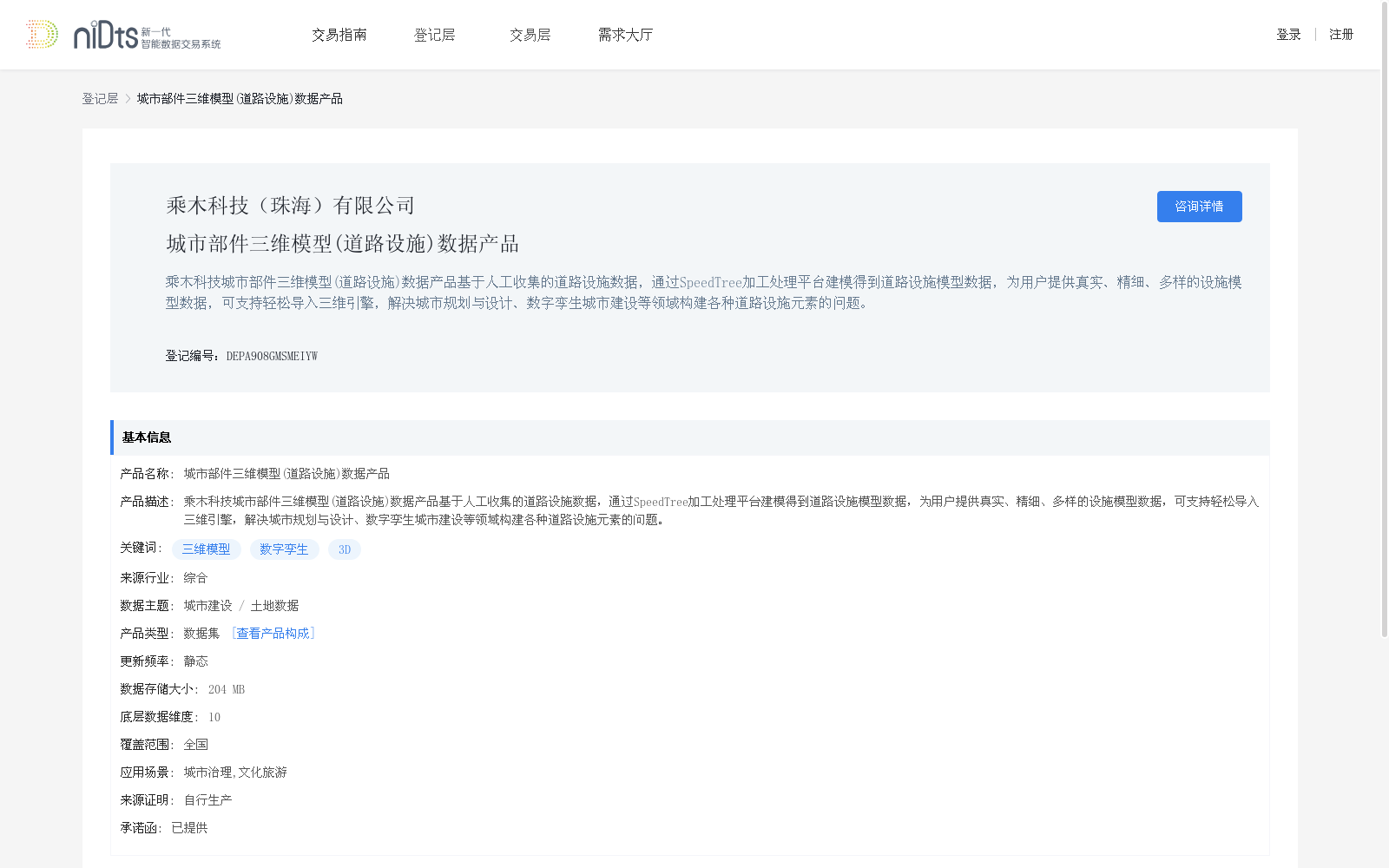
Task: Select the 3D keyword tag
Action: [345, 549]
